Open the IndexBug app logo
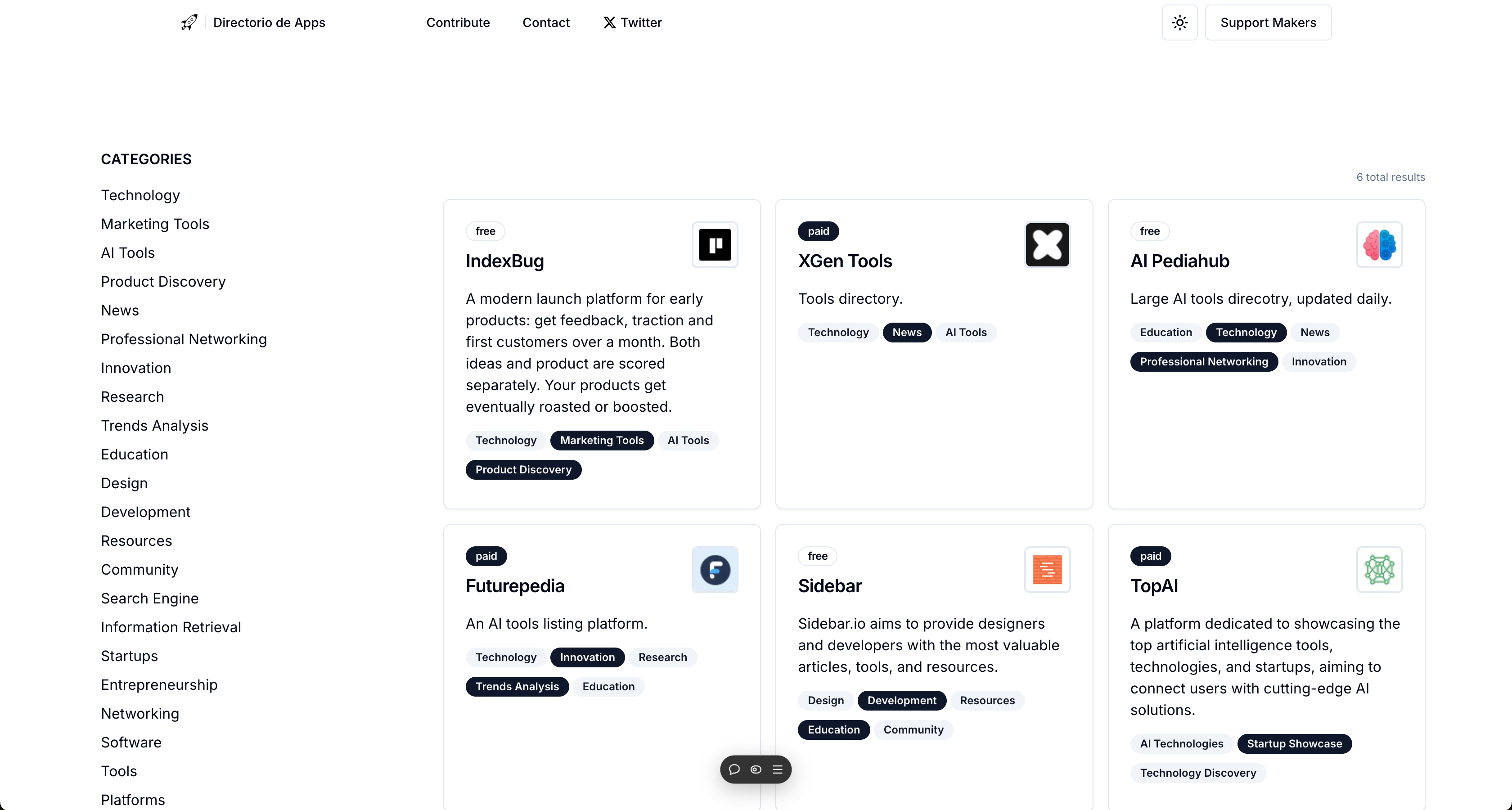Screen dimensions: 1512x810 coord(714,245)
